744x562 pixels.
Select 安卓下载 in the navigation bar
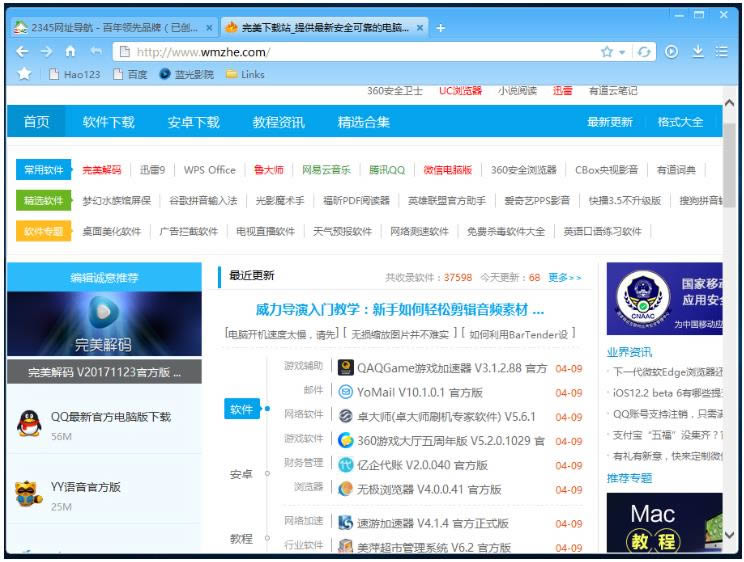[x=194, y=122]
